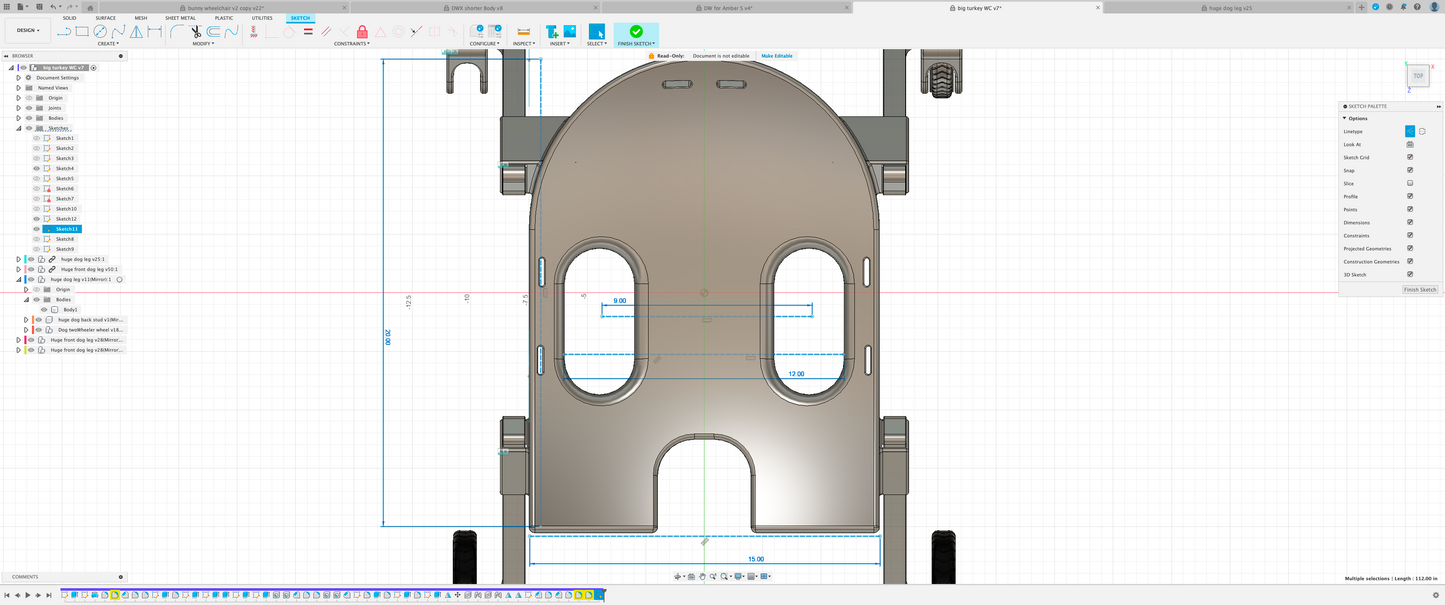Open the DESIGN workspace dropdown
1445x605 pixels.
pos(27,30)
